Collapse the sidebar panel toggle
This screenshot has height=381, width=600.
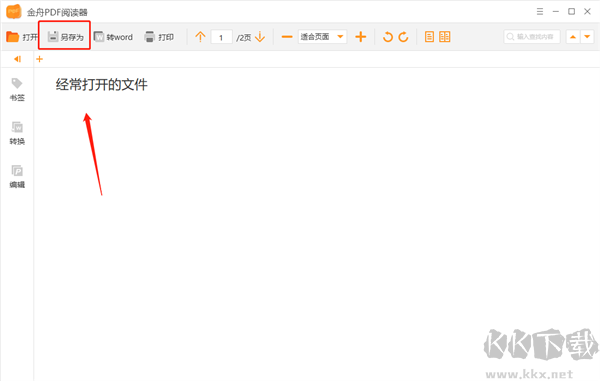17,59
